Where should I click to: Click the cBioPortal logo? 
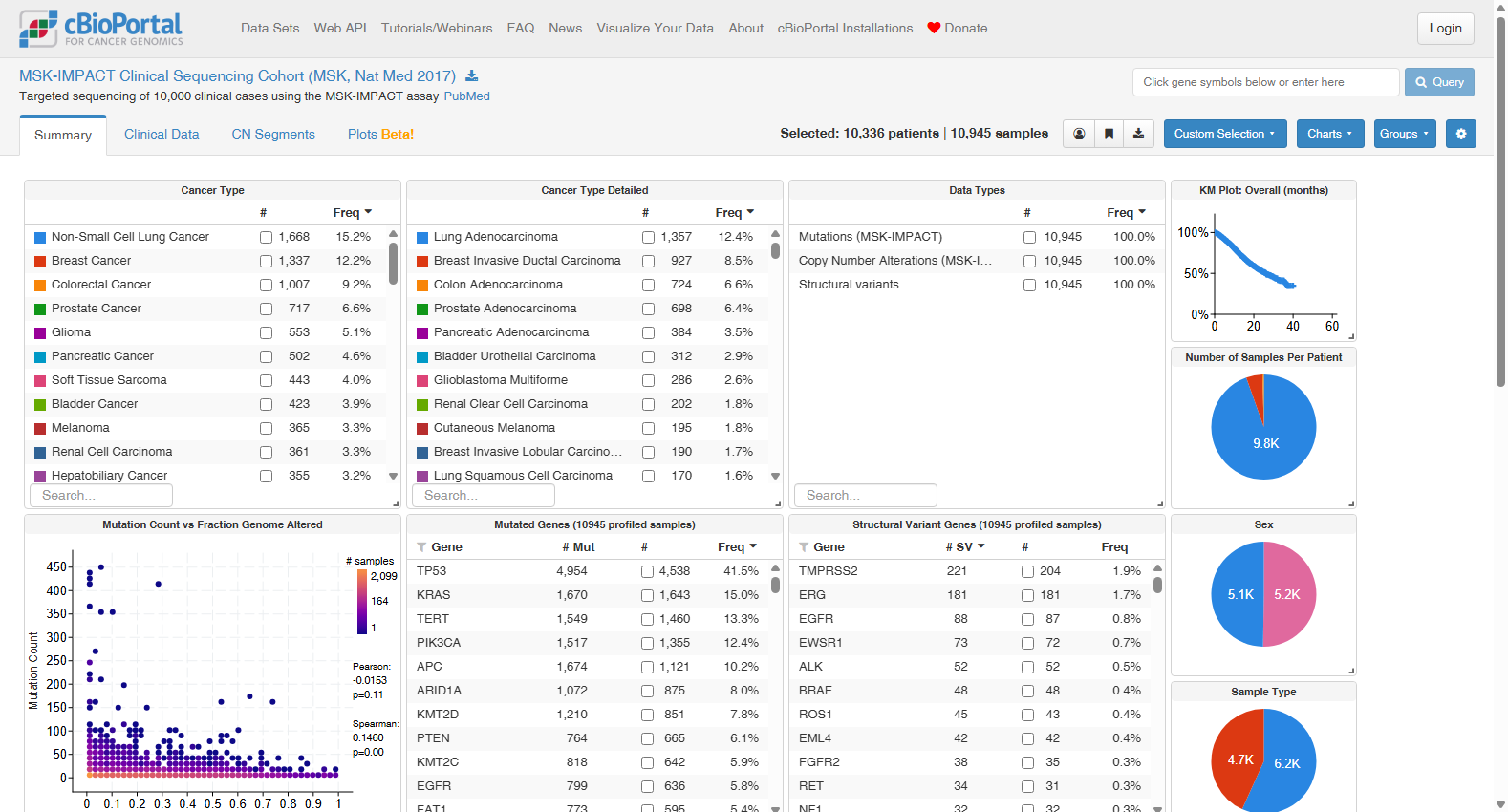click(x=101, y=29)
